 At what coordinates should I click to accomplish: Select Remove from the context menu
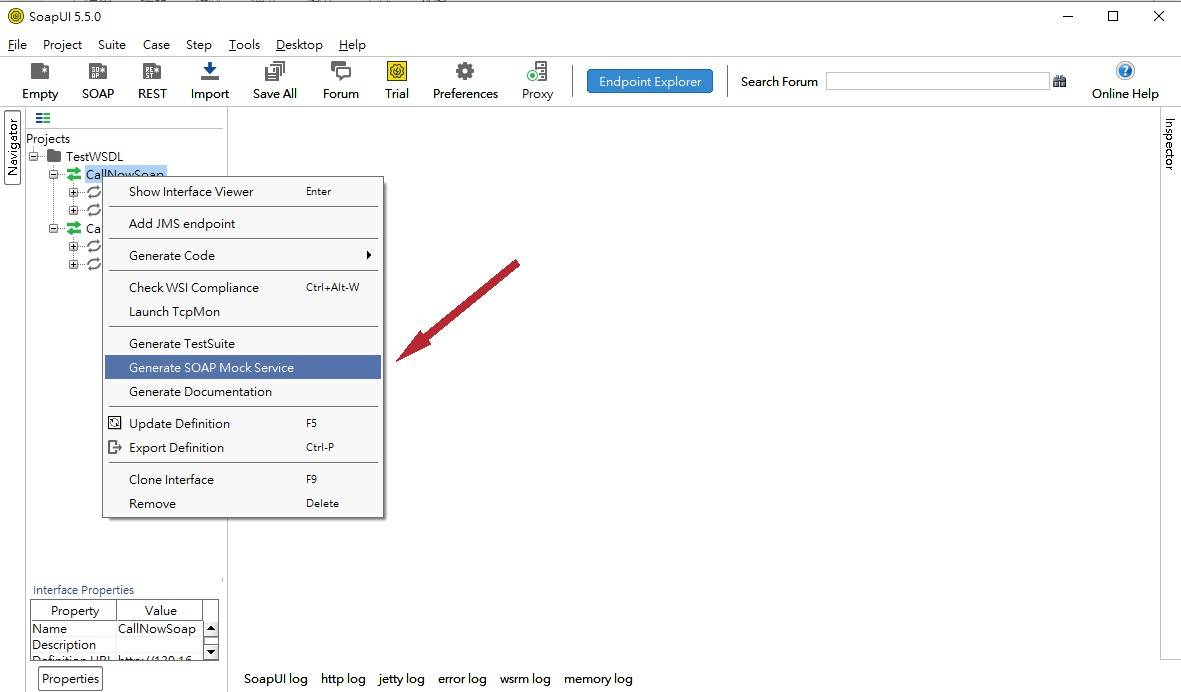pos(243,504)
